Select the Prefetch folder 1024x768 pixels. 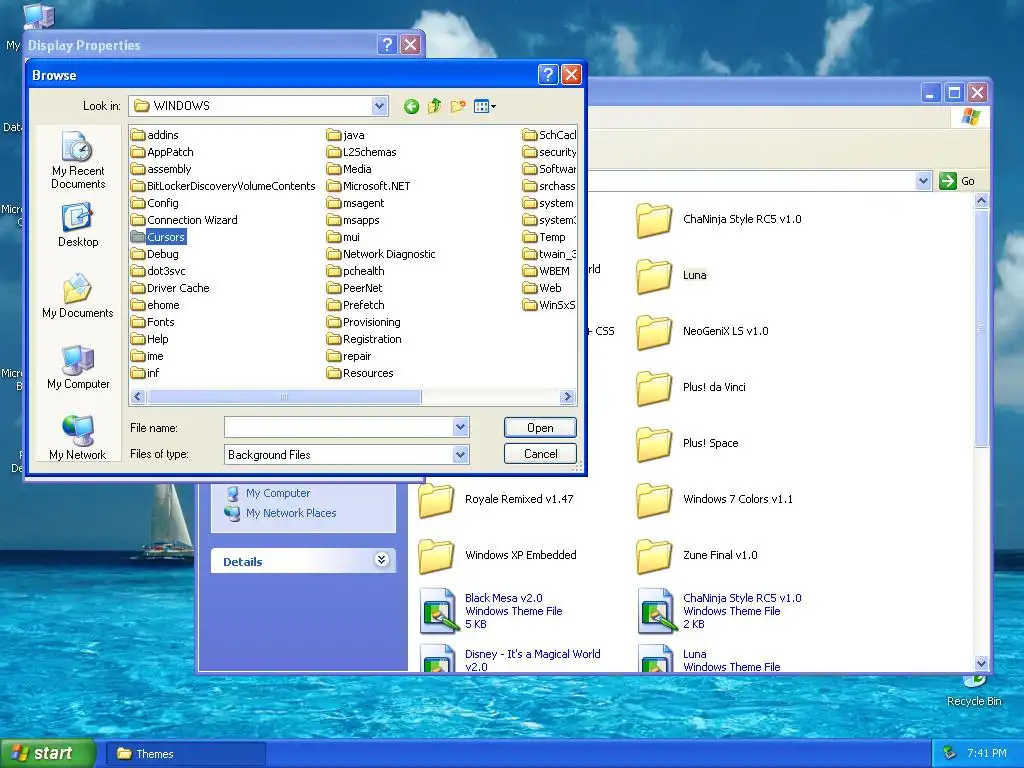click(x=355, y=305)
